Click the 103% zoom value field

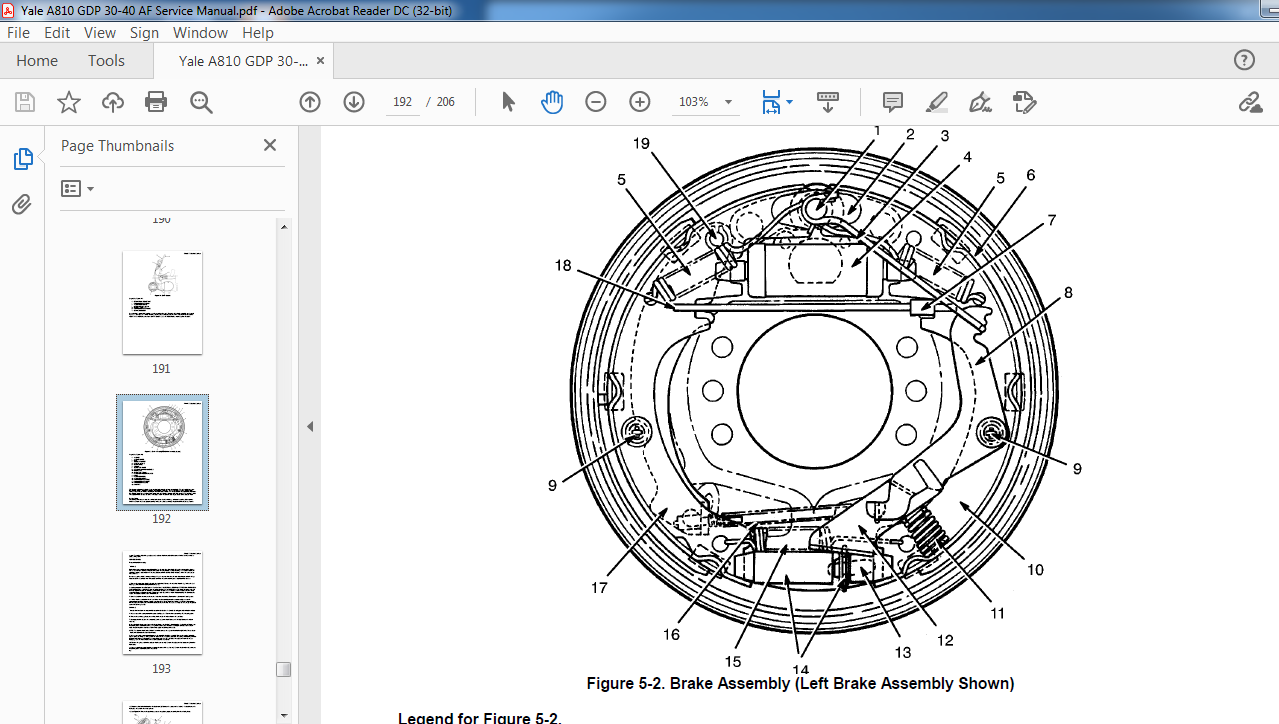coord(694,102)
